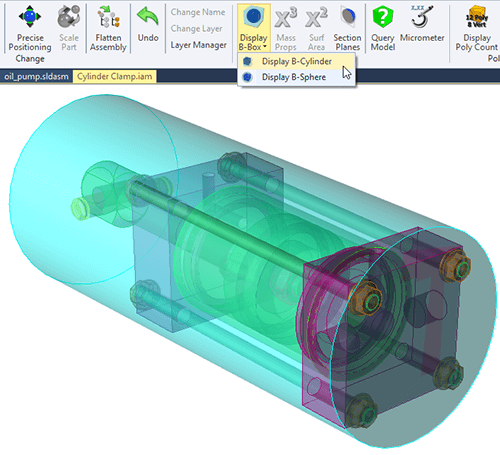The width and height of the screenshot is (500, 455).
Task: Open the Precise Positioning tool
Action: 30,28
